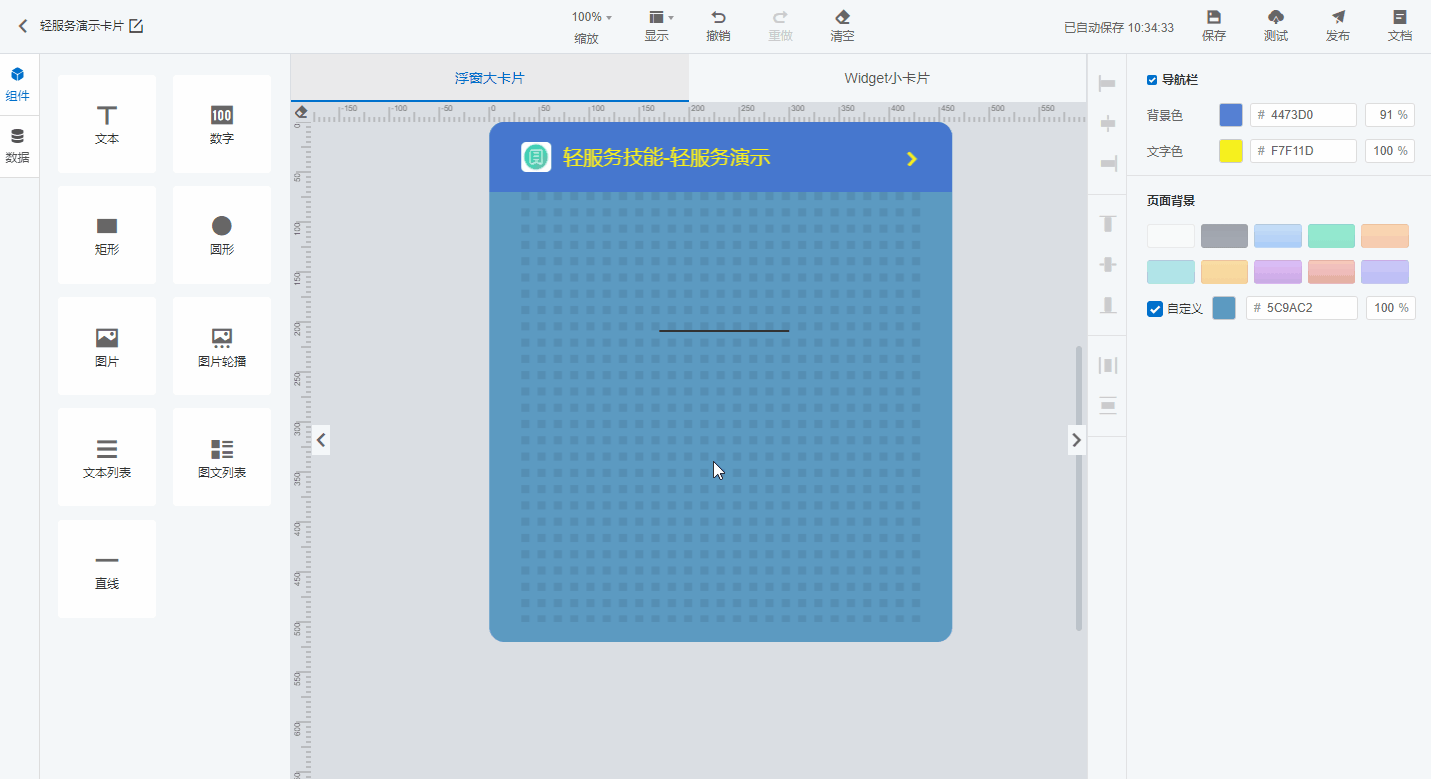Image resolution: width=1431 pixels, height=779 pixels.
Task: Select the 文本 text component
Action: click(107, 124)
